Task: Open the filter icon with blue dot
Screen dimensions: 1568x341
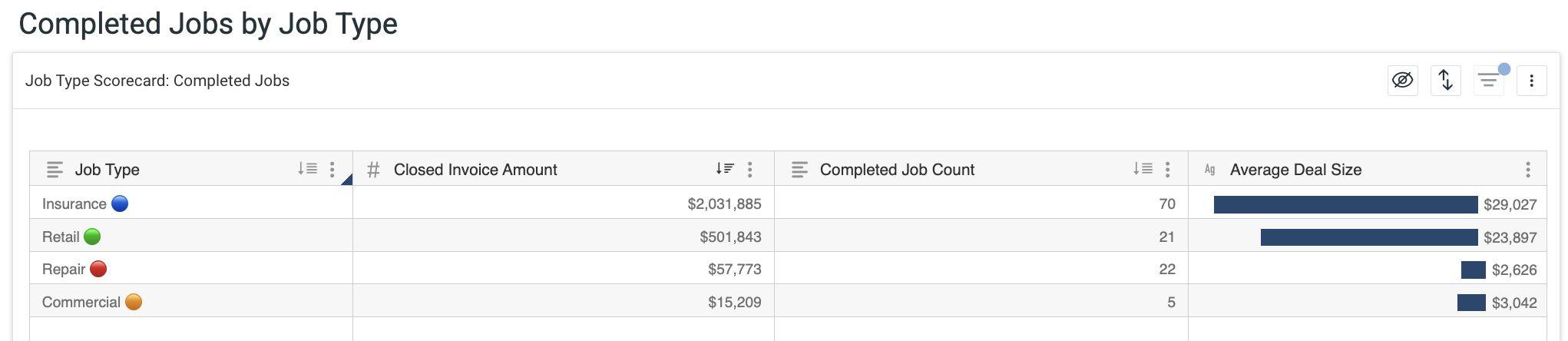Action: 1488,81
